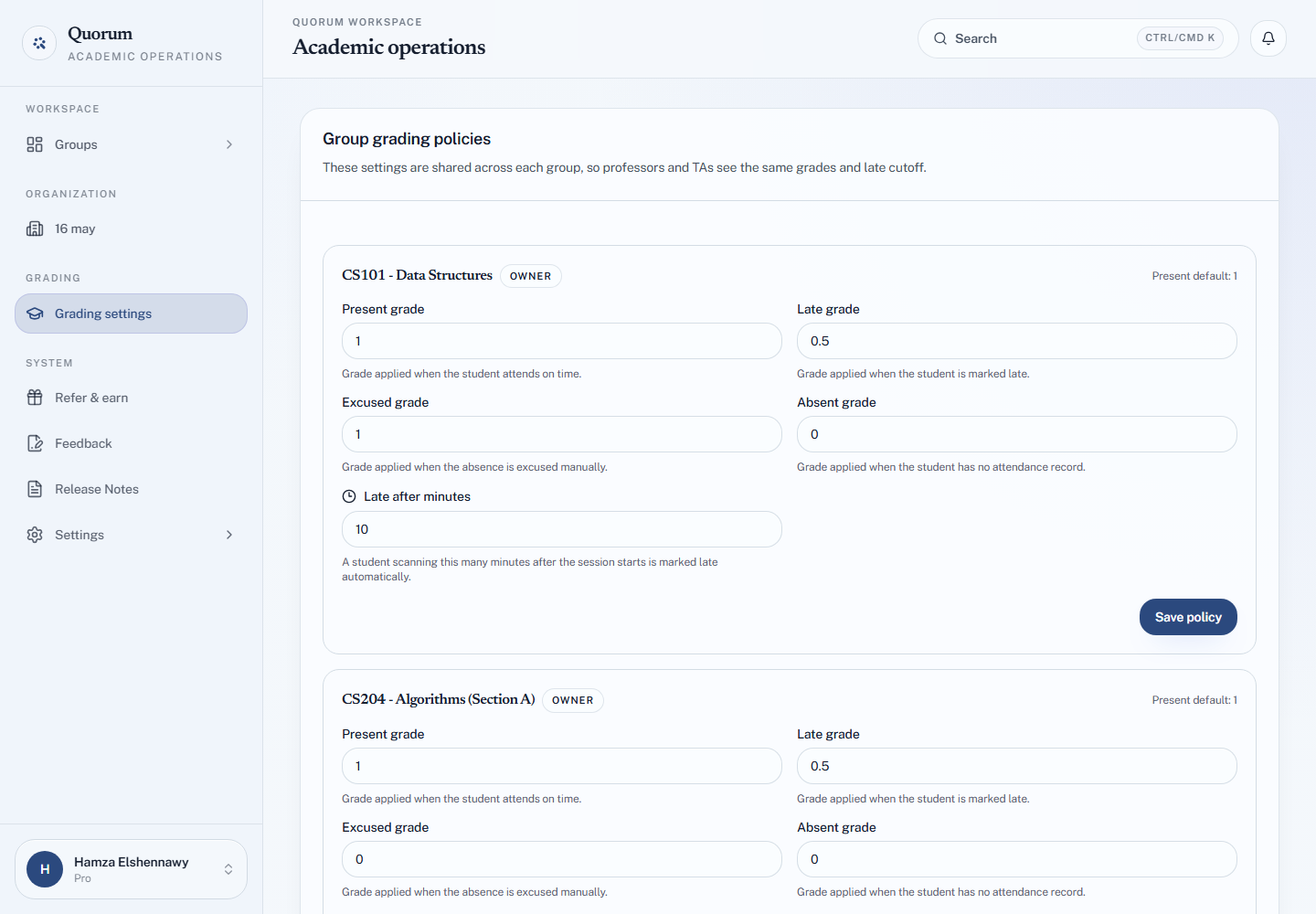
Task: Click the CS204 Late grade field
Action: click(1017, 766)
